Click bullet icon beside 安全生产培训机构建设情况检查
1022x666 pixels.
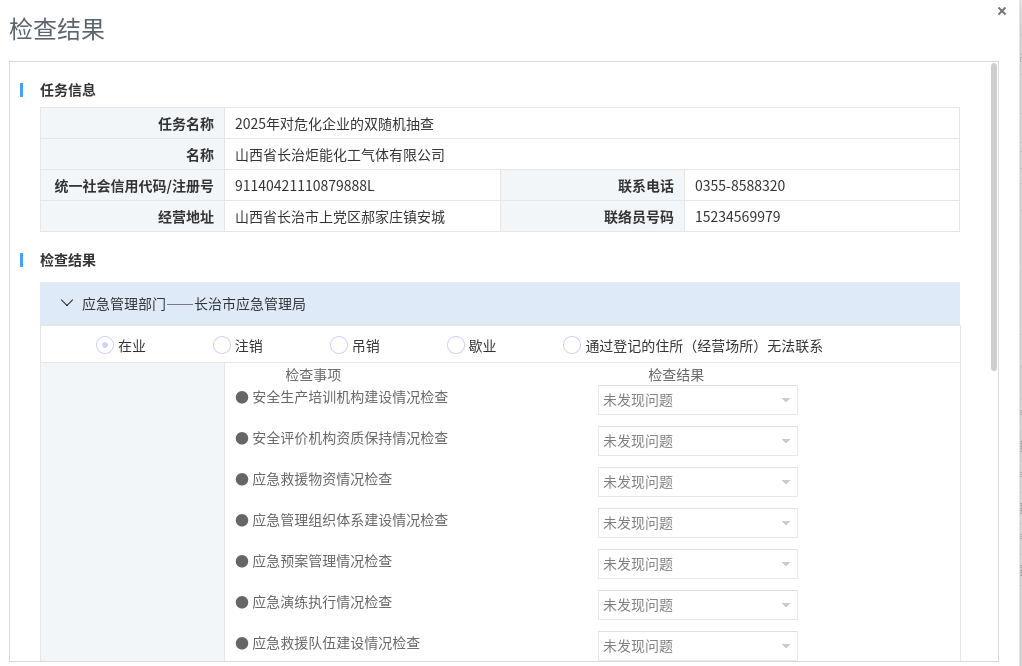pos(241,397)
